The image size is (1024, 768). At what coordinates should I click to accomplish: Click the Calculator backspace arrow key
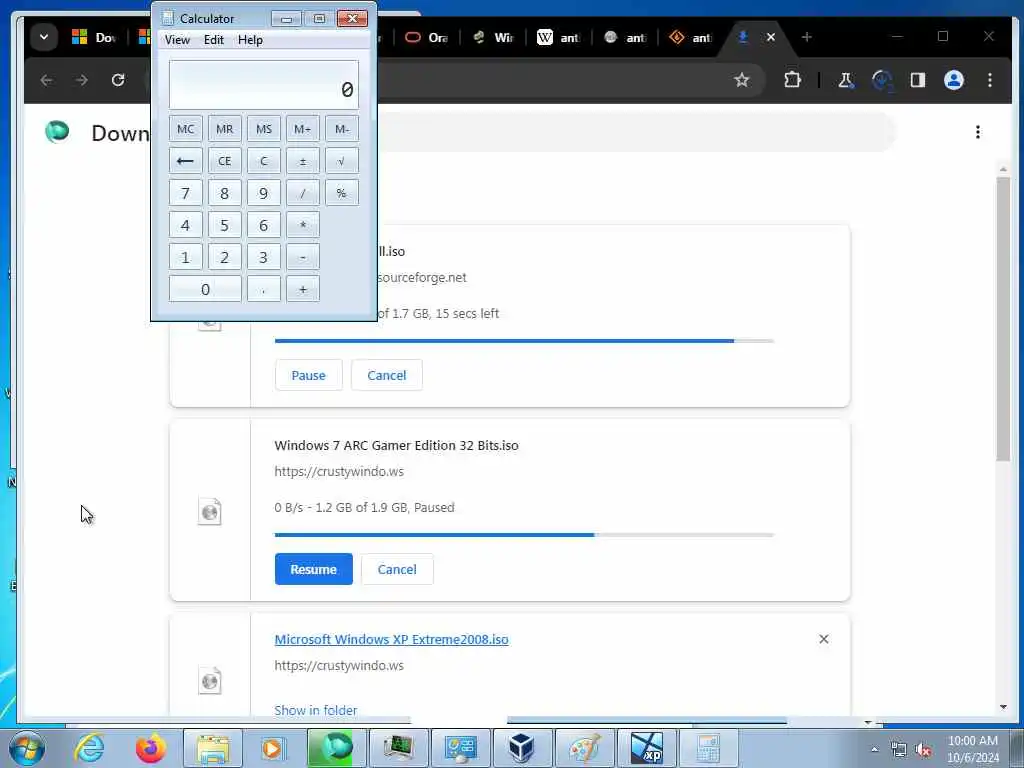point(185,161)
